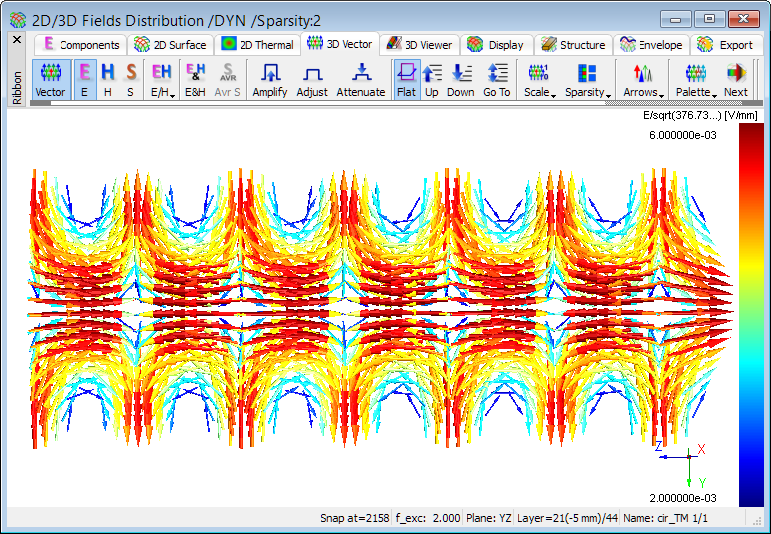Click the XYZ axis orientation indicator
The width and height of the screenshot is (771, 534).
tap(687, 457)
